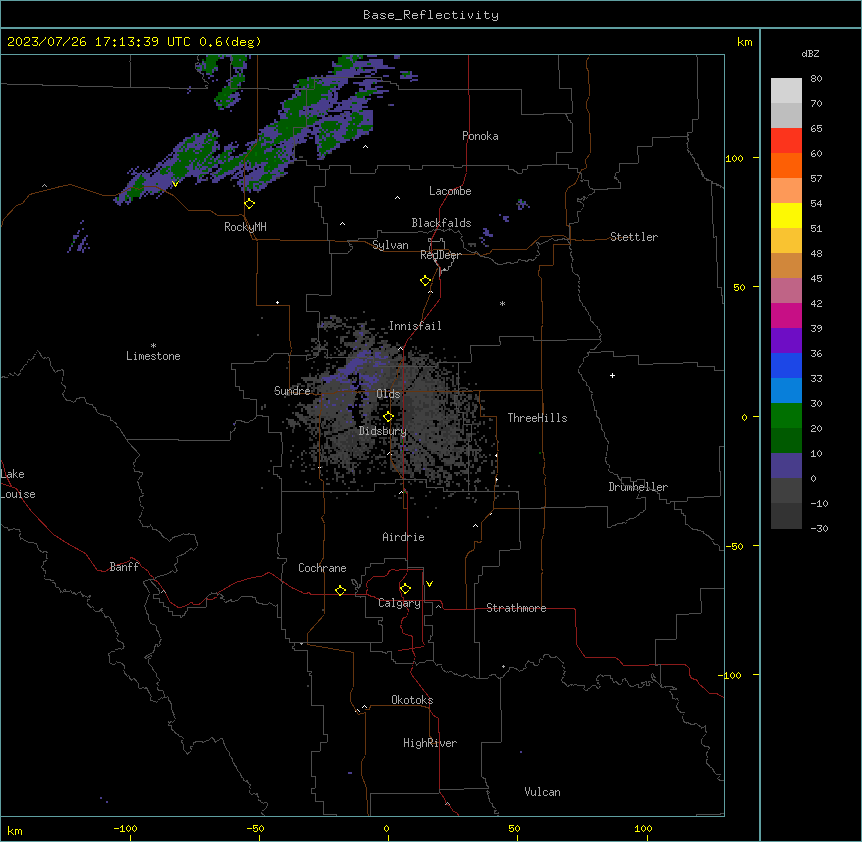Select the Ponoka city label
The width and height of the screenshot is (862, 842).
click(480, 136)
